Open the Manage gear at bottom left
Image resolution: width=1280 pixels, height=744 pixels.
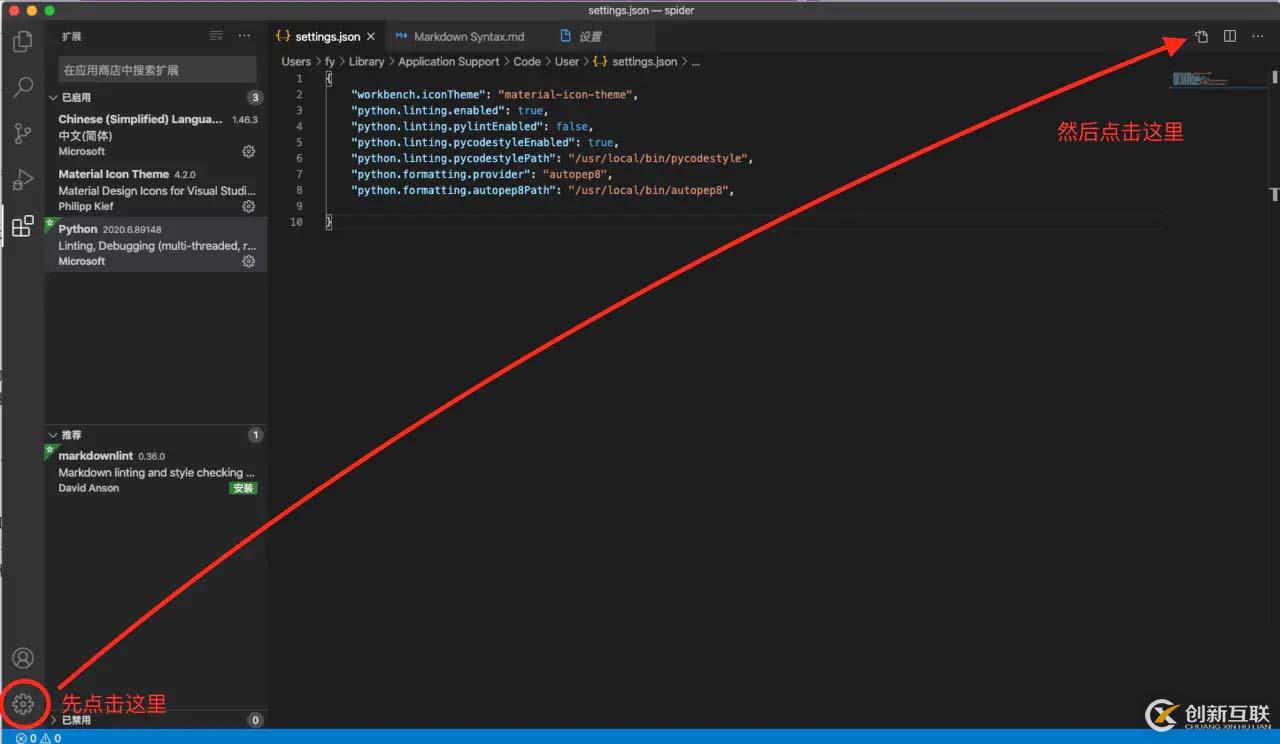point(23,704)
